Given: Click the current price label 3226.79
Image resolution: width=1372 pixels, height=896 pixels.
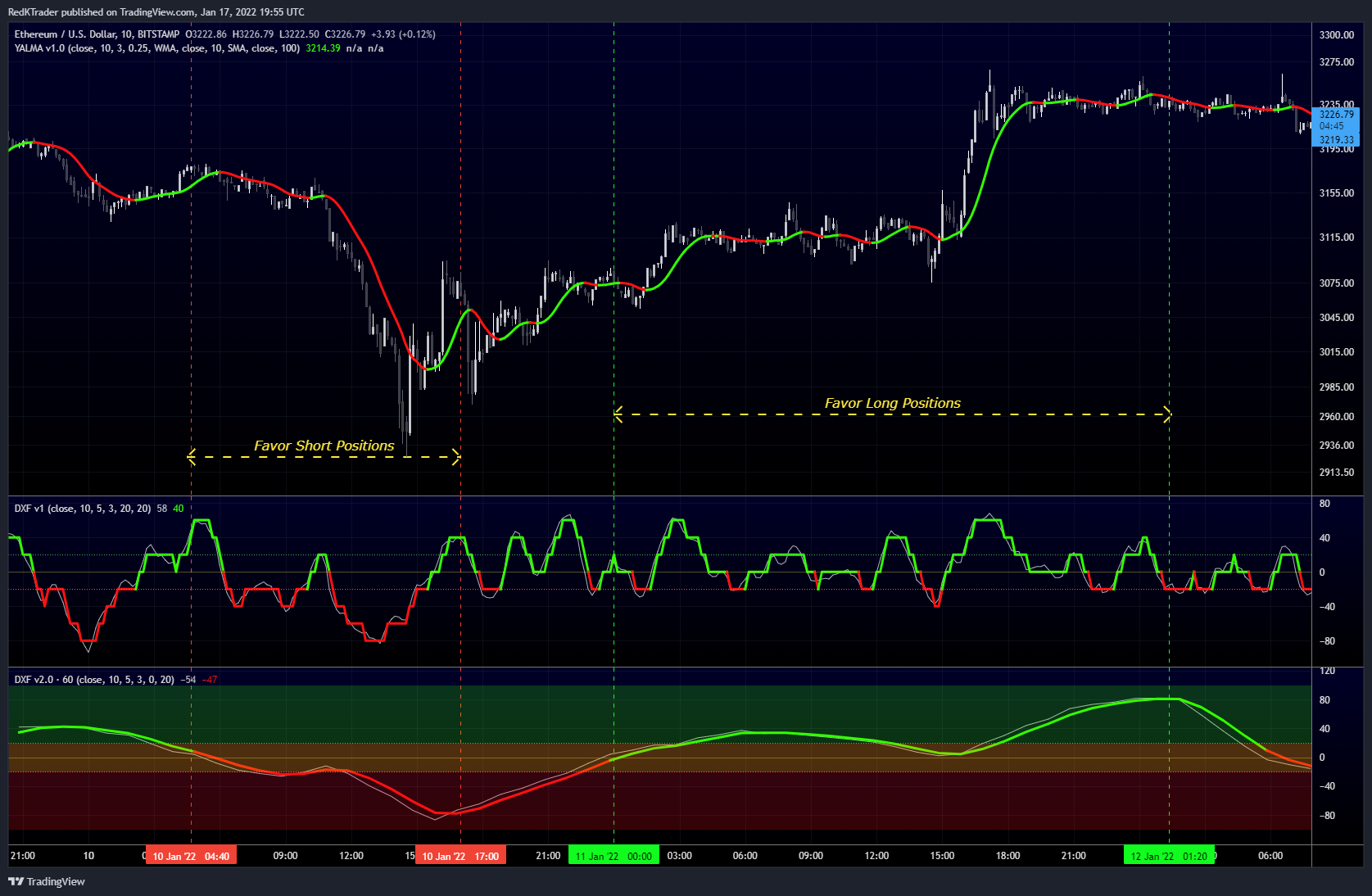Looking at the screenshot, I should tap(1336, 115).
